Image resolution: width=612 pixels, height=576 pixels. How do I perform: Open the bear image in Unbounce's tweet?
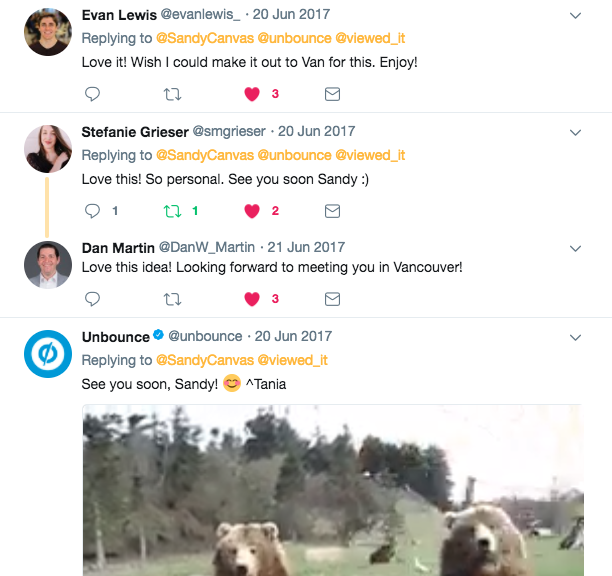pyautogui.click(x=332, y=490)
